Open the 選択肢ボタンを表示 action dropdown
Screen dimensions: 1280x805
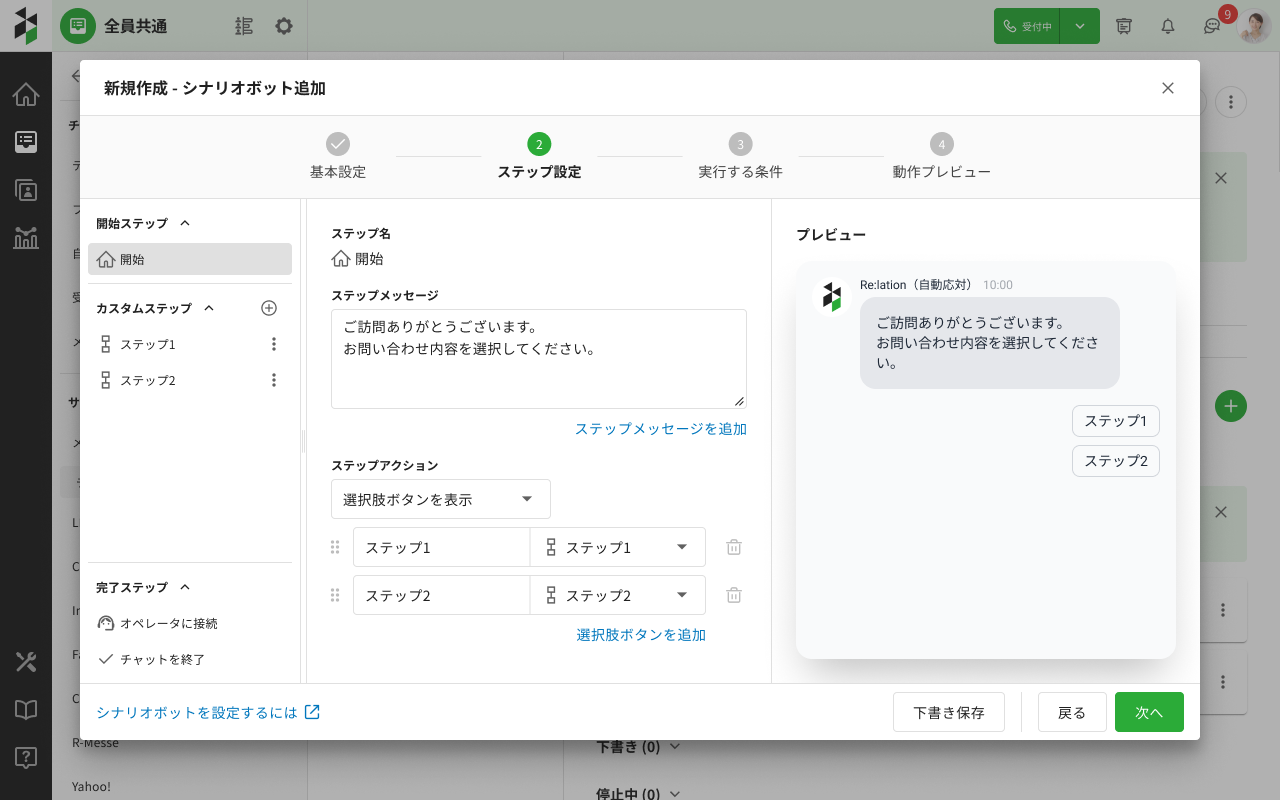(440, 499)
